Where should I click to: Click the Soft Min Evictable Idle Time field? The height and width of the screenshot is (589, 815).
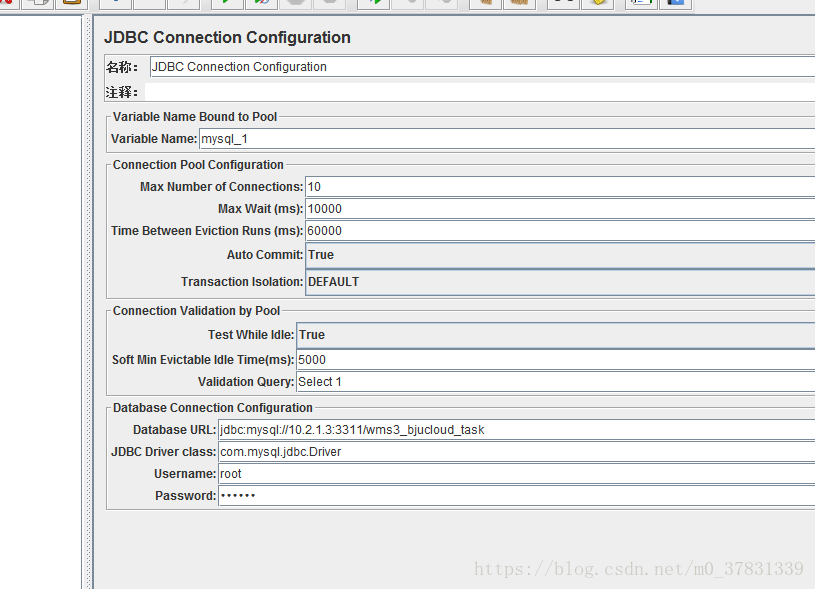coord(556,360)
